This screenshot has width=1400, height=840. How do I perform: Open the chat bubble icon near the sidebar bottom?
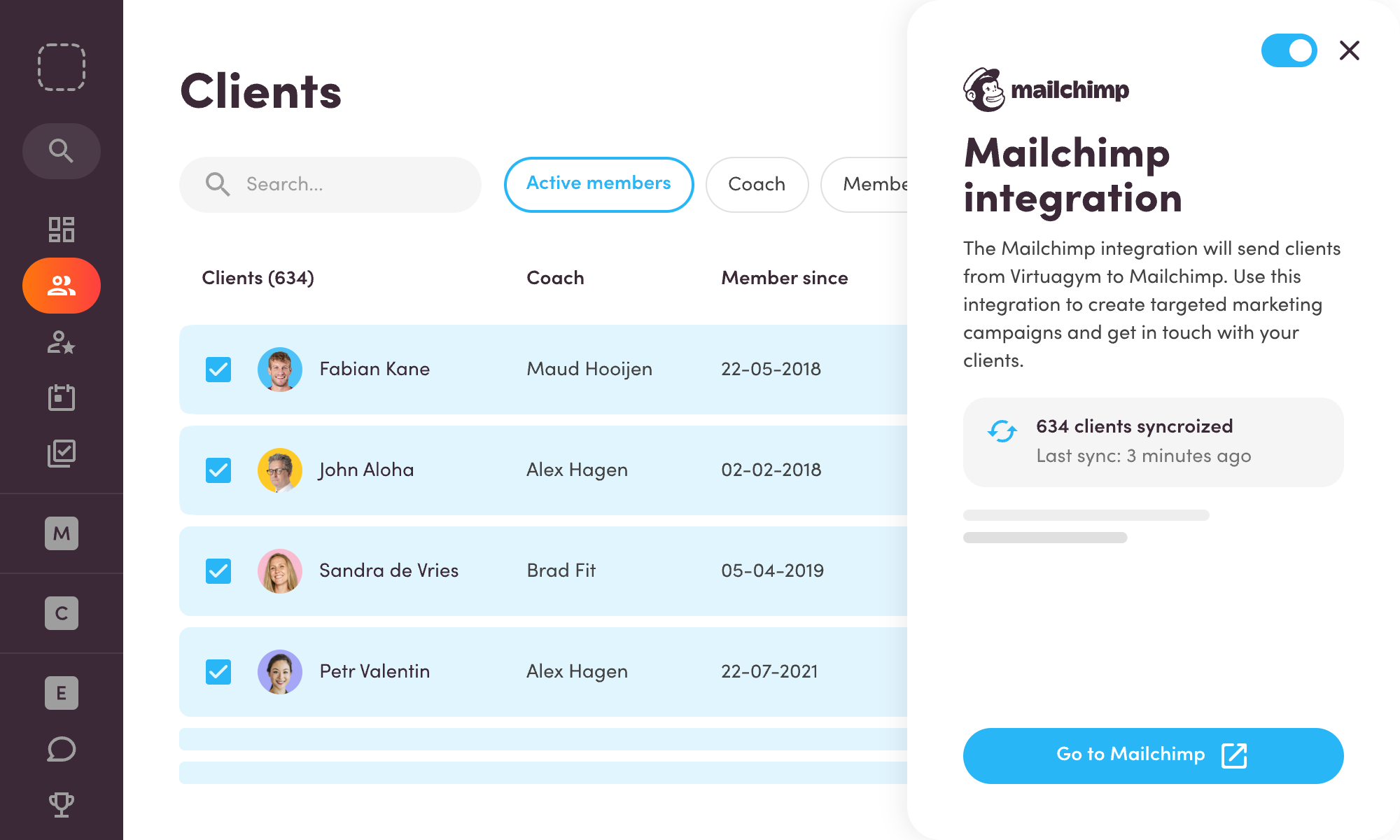pos(62,749)
